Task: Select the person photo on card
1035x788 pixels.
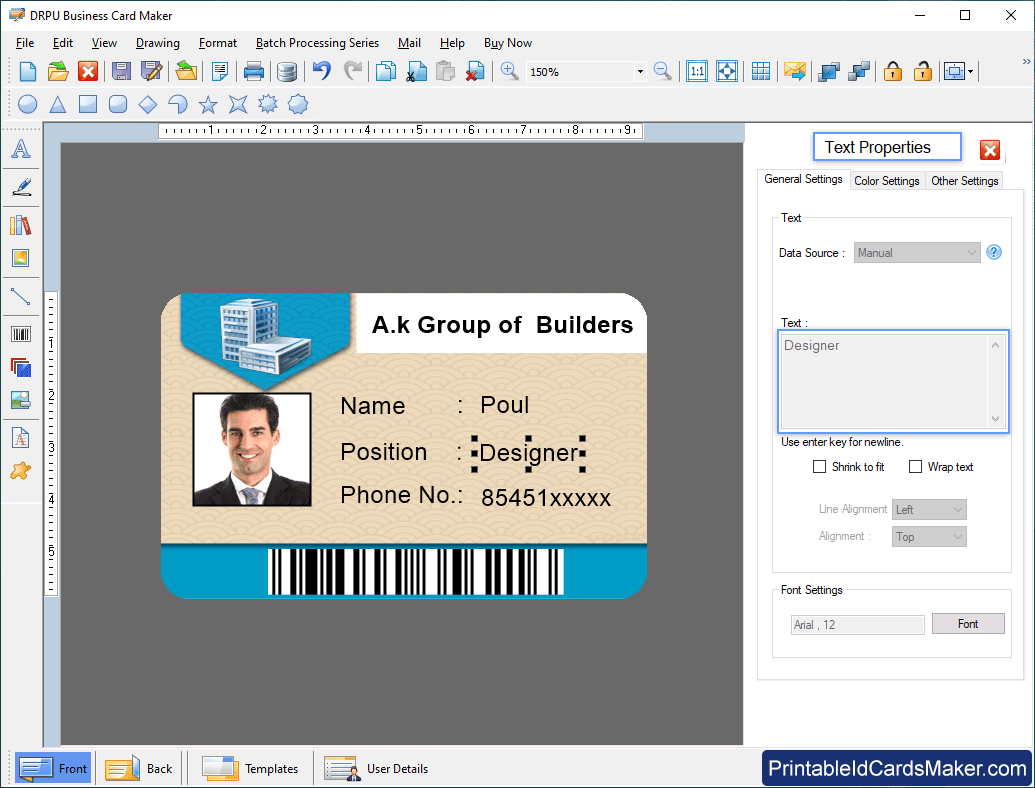Action: click(251, 450)
